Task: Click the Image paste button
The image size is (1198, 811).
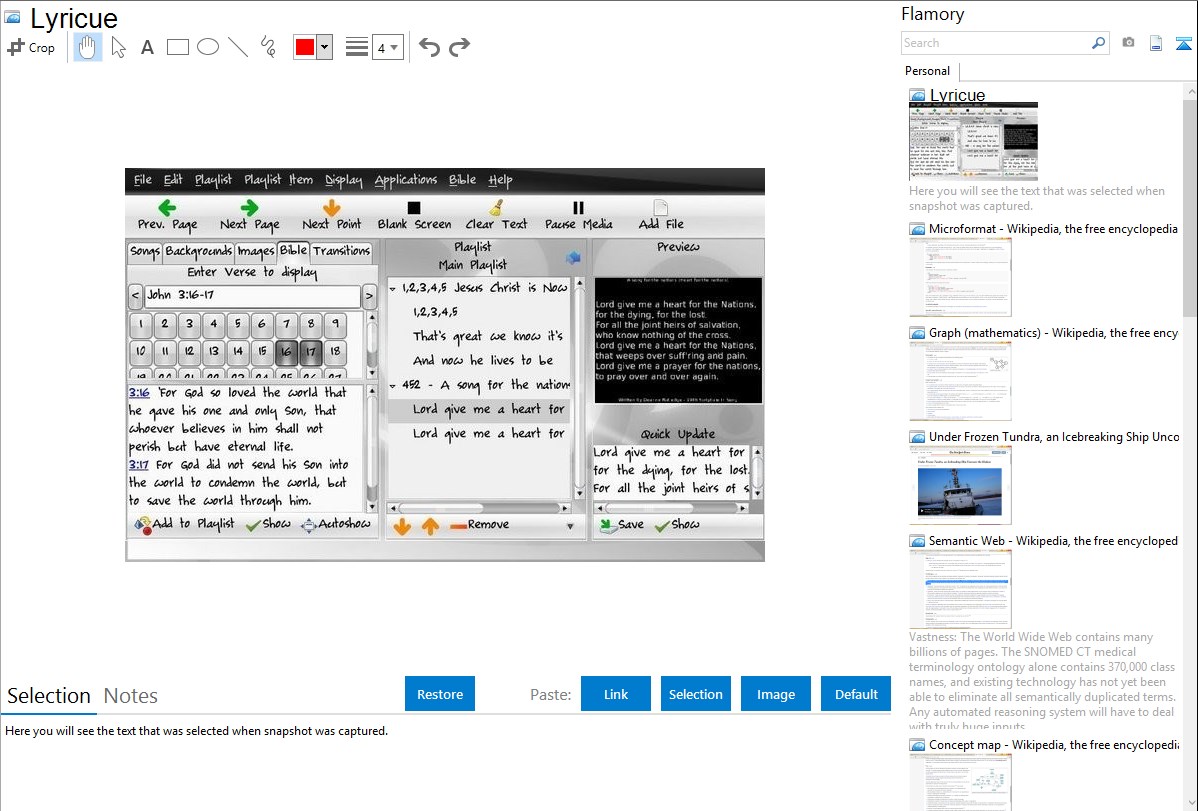Action: point(776,694)
